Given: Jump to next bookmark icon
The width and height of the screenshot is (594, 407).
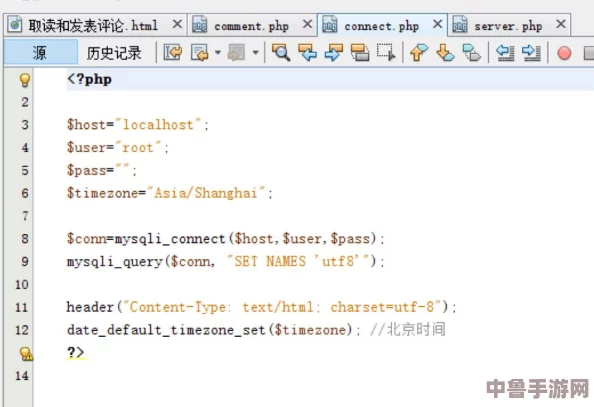Looking at the screenshot, I should coord(445,52).
